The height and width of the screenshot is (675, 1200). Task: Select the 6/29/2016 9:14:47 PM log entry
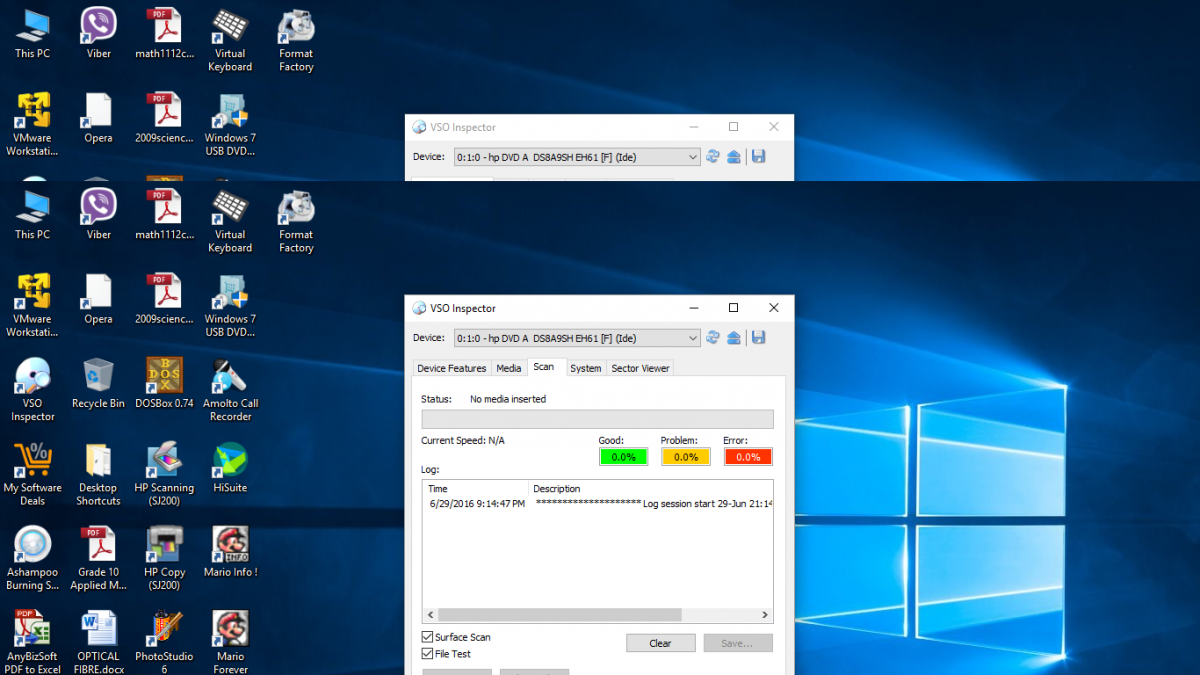[477, 504]
